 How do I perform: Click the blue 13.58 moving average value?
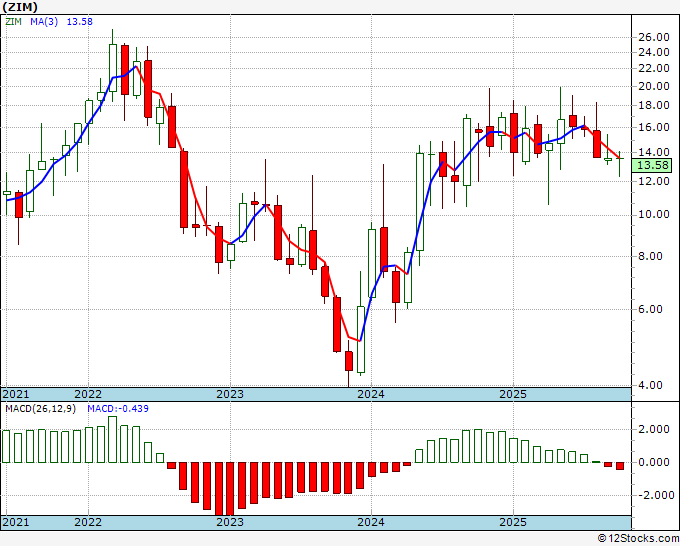pos(79,22)
